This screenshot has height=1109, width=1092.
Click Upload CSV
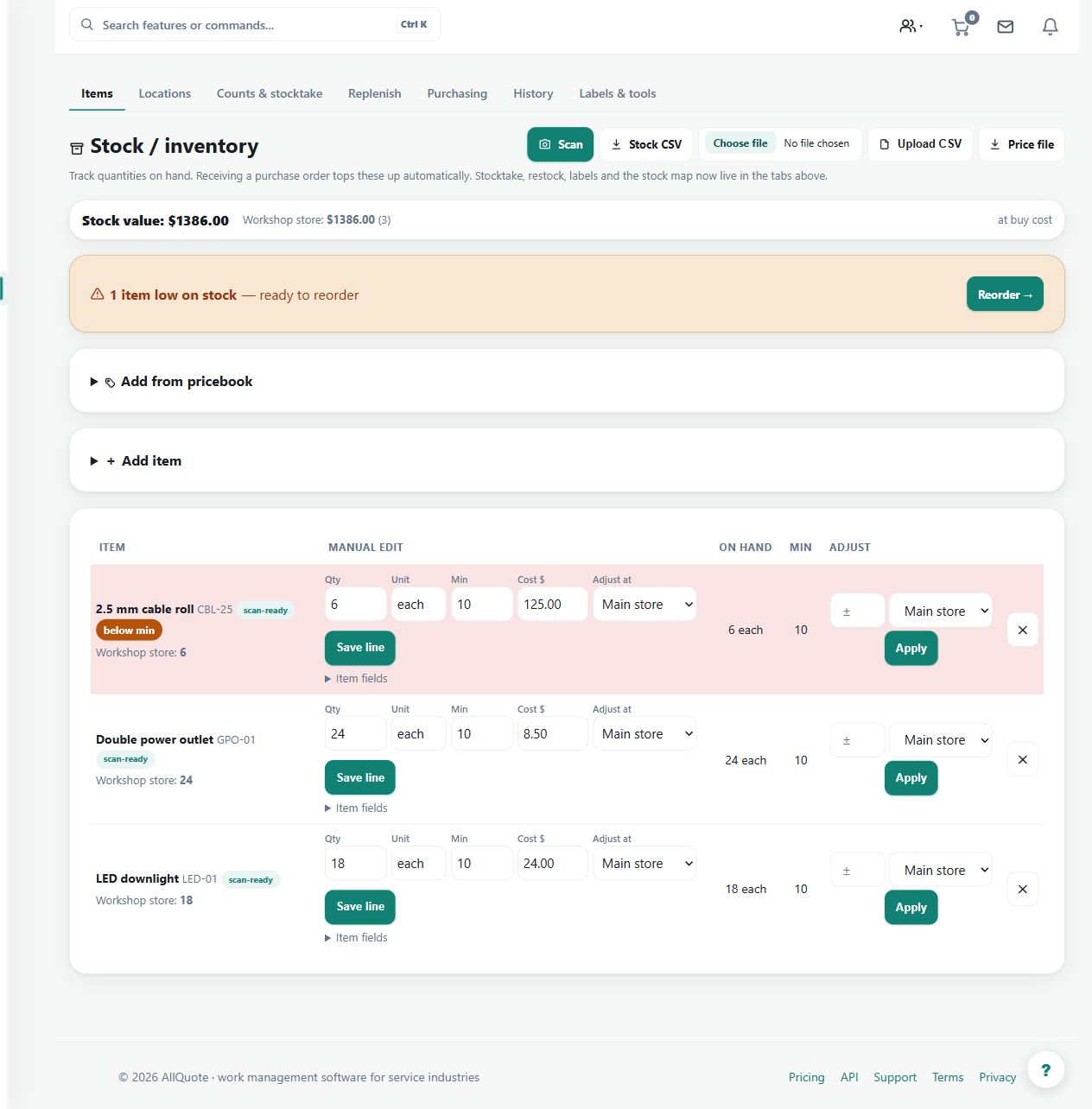point(921,144)
